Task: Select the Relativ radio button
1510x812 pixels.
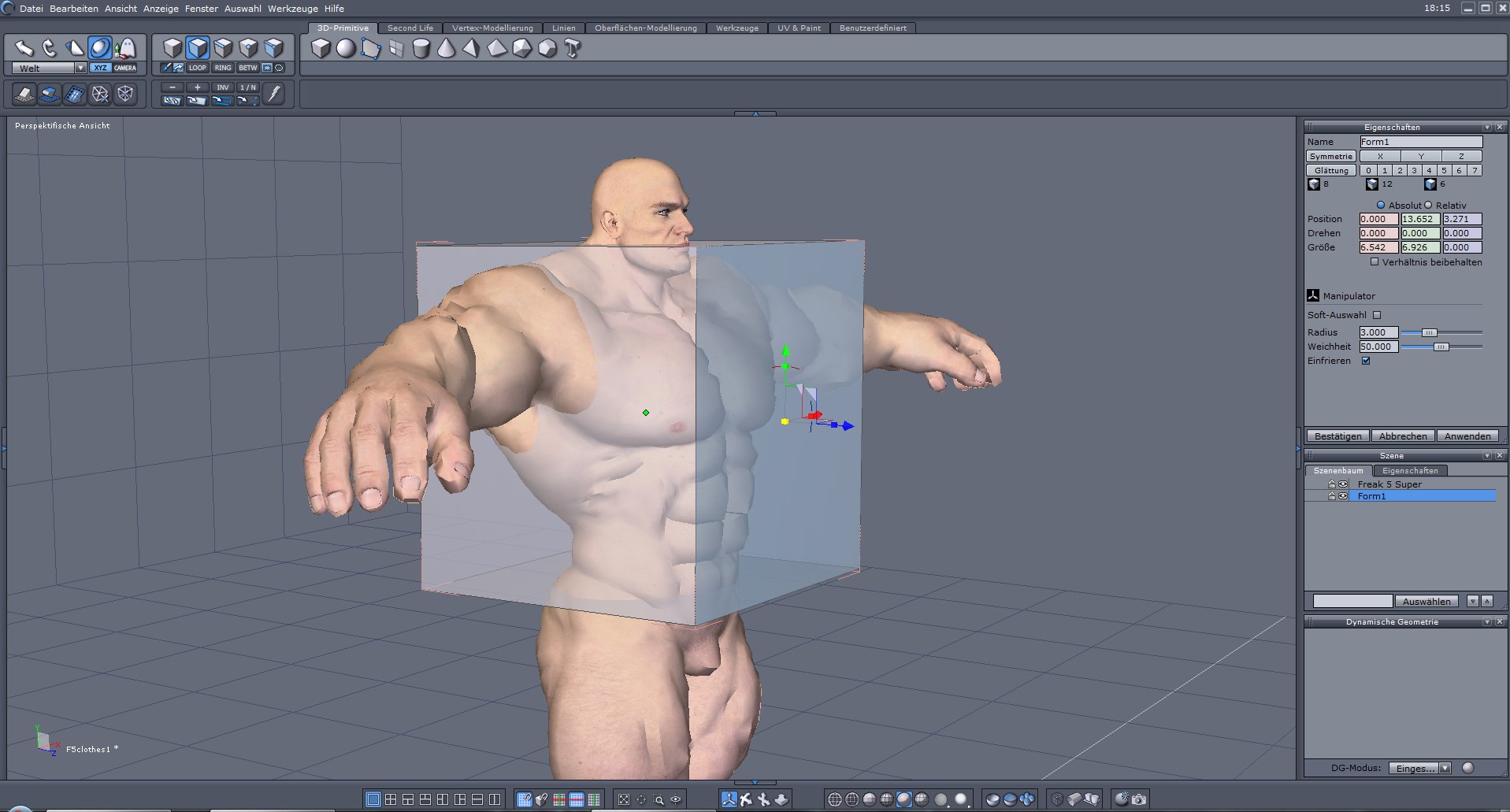Action: [1428, 206]
